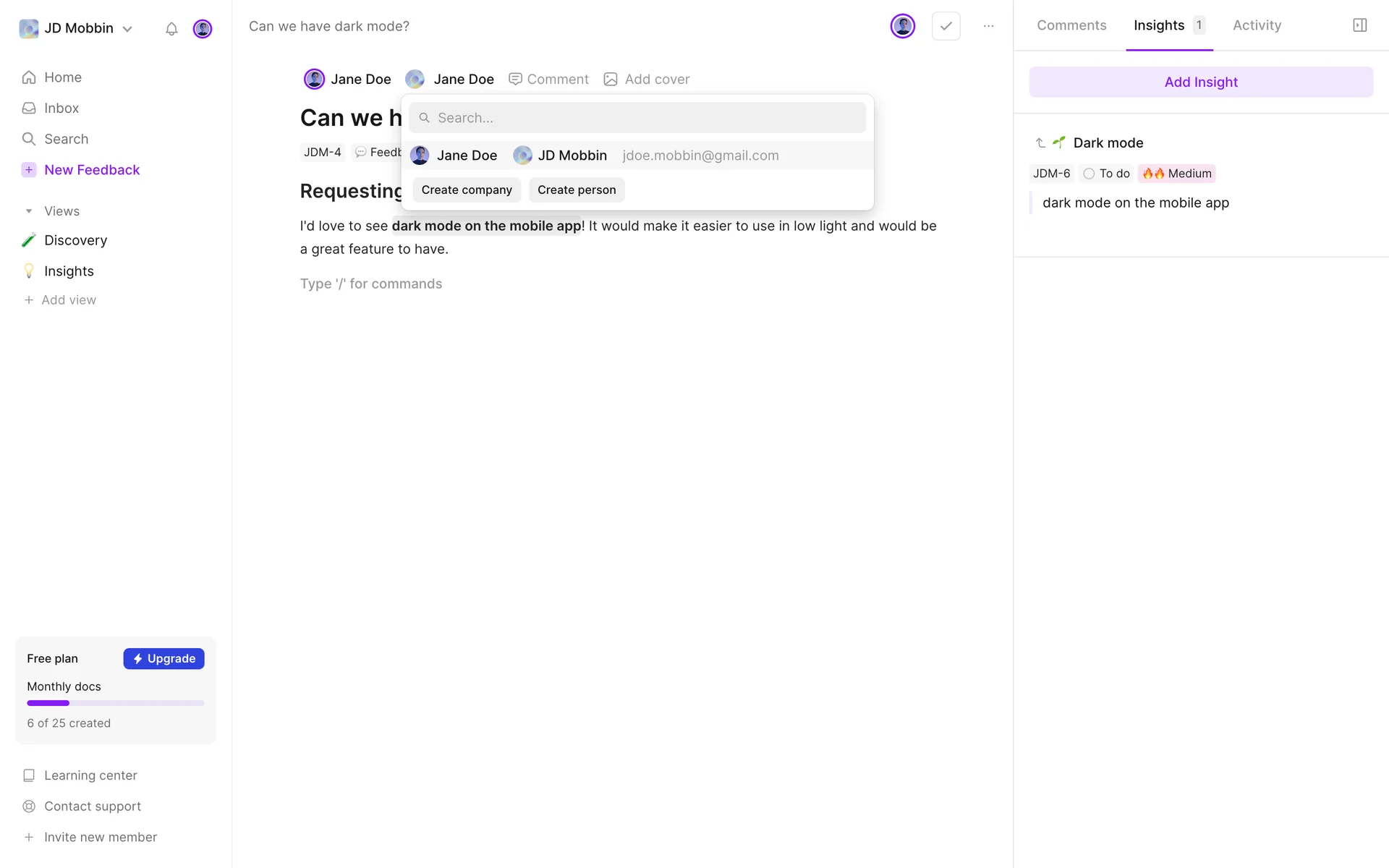Click the New Feedback plus icon

tap(29, 170)
